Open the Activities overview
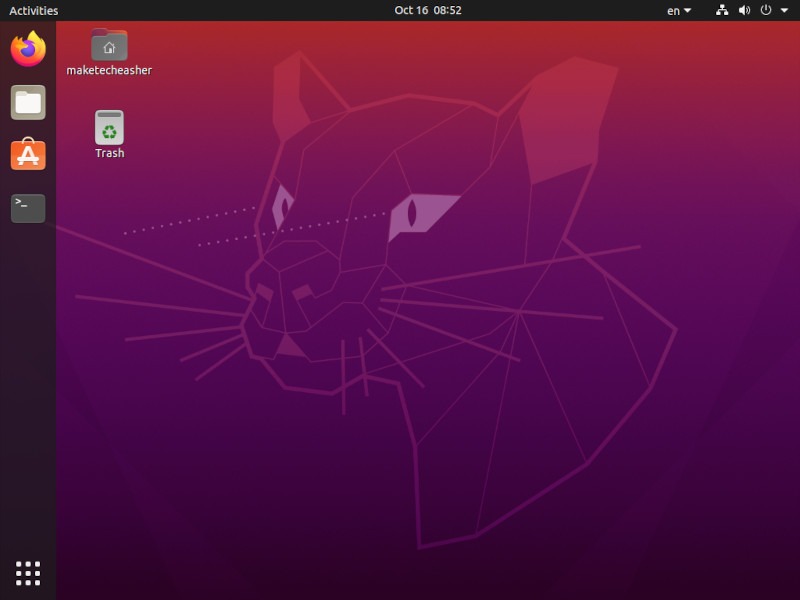The image size is (800, 600). point(34,11)
